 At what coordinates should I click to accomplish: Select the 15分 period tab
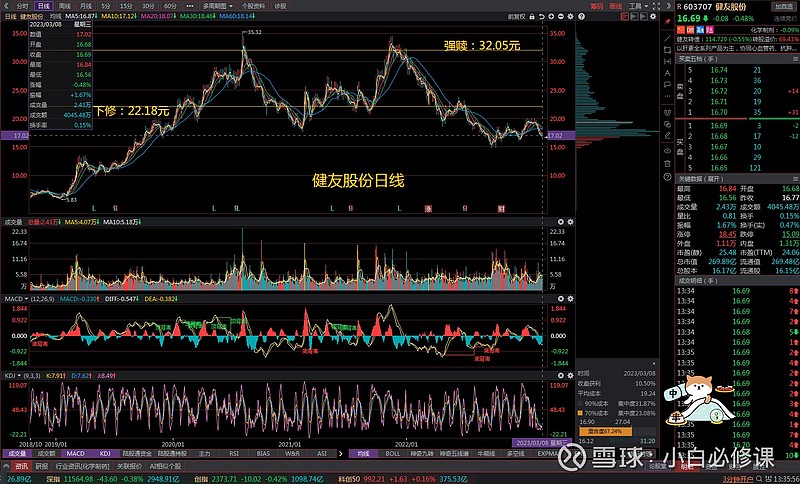point(126,6)
